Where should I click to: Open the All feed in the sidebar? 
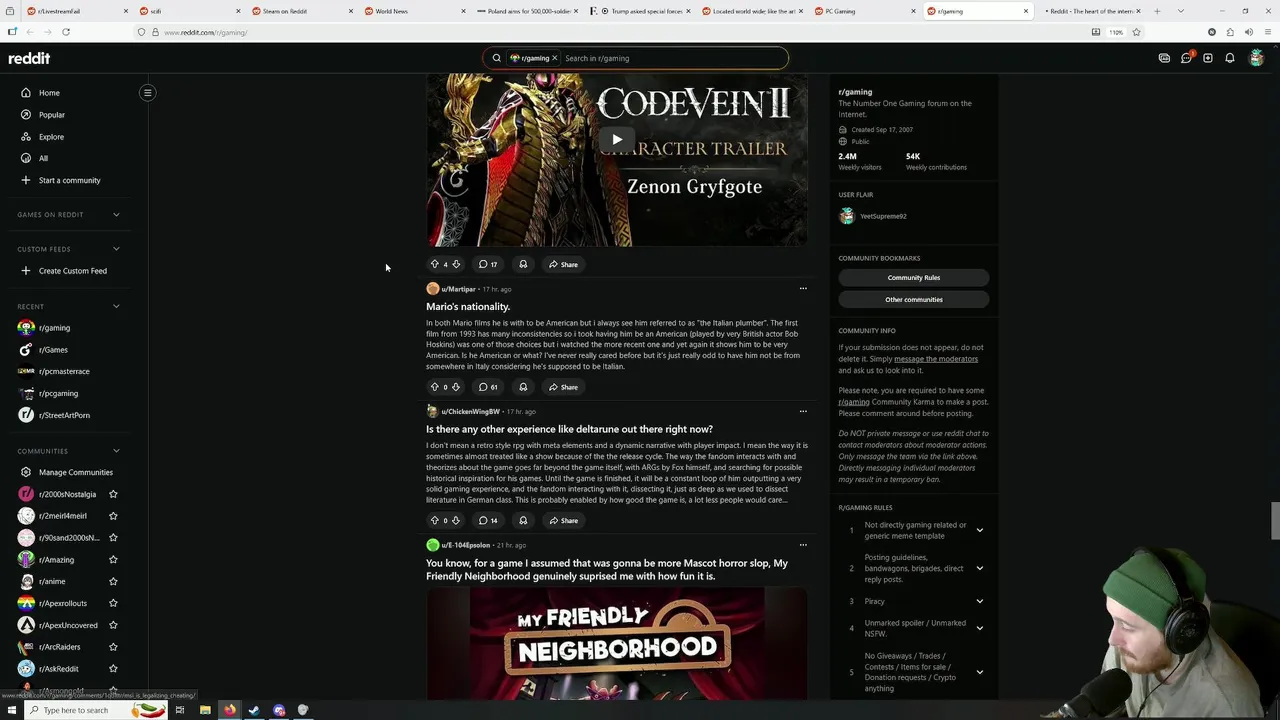43,158
